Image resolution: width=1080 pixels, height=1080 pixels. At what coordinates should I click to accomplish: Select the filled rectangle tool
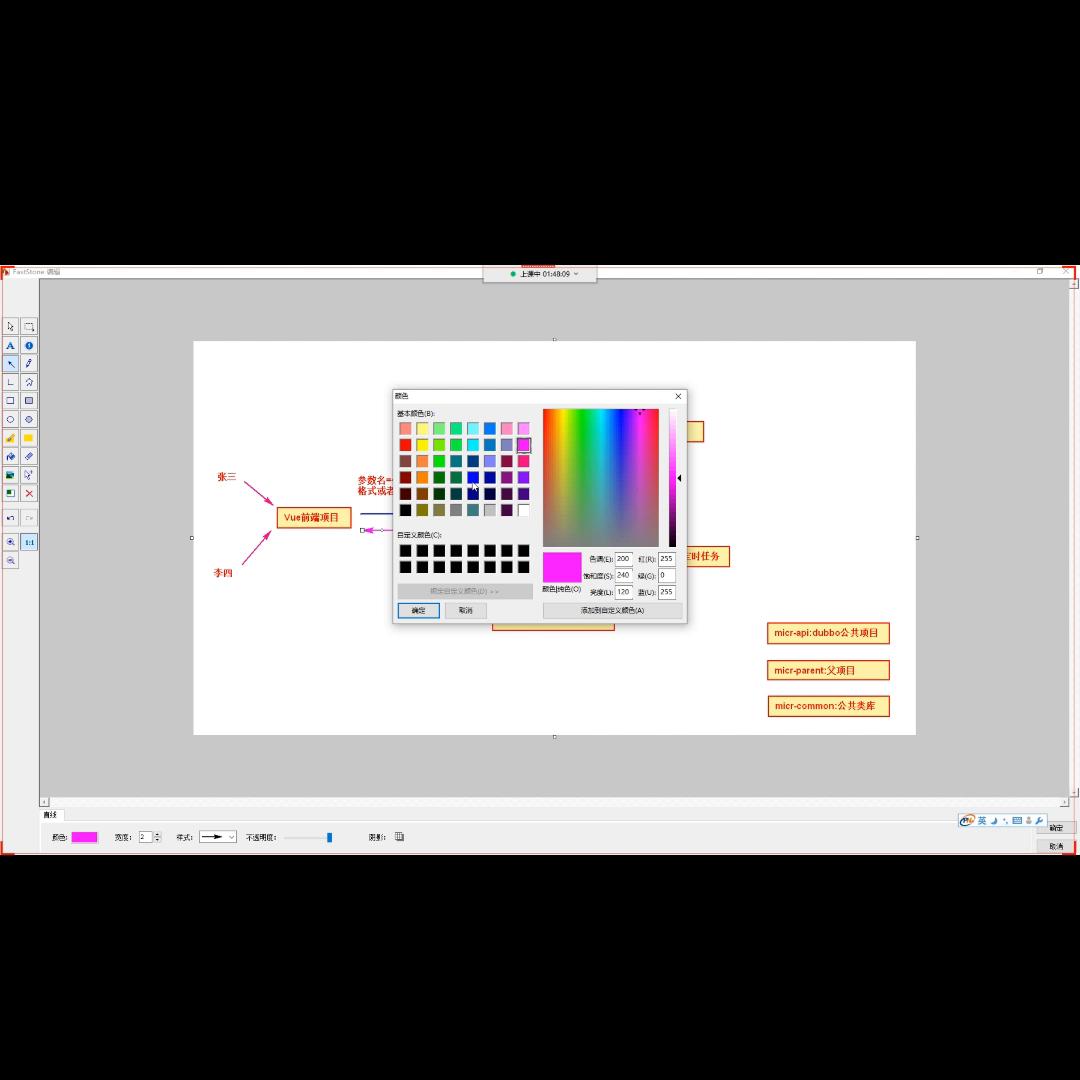(x=29, y=401)
